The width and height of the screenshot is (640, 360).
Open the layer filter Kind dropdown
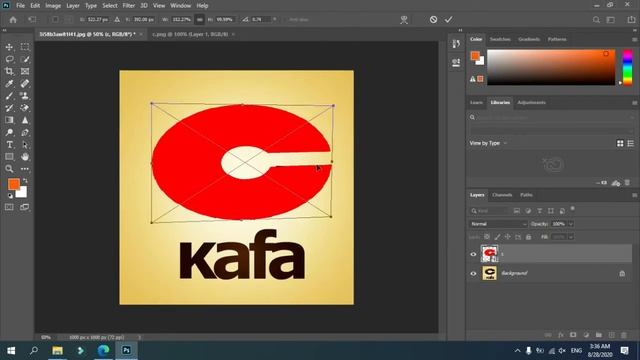tap(490, 211)
